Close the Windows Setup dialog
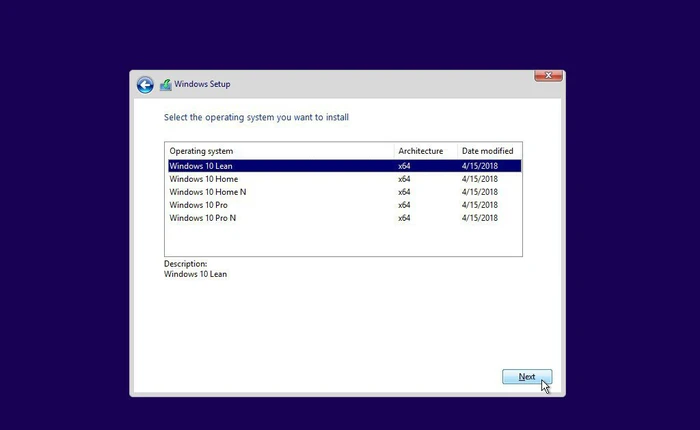 click(x=548, y=75)
